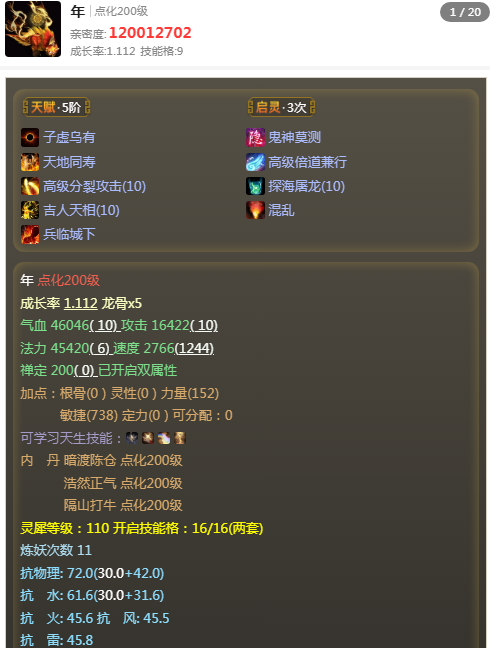Viewport: 490px width, 648px height.
Task: Click the 混乱 skill icon
Action: [x=255, y=210]
